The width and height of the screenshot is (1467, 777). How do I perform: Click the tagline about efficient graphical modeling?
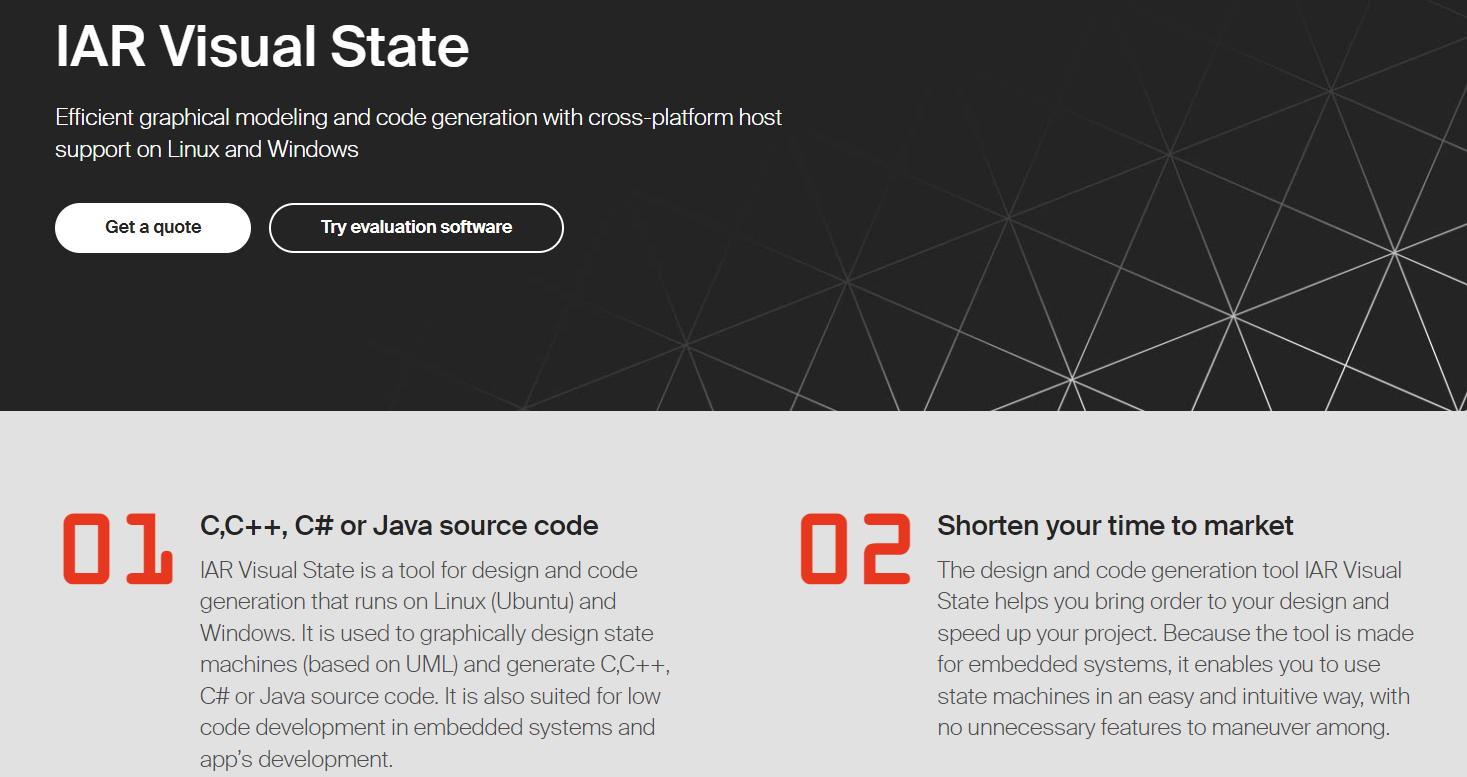pos(419,133)
